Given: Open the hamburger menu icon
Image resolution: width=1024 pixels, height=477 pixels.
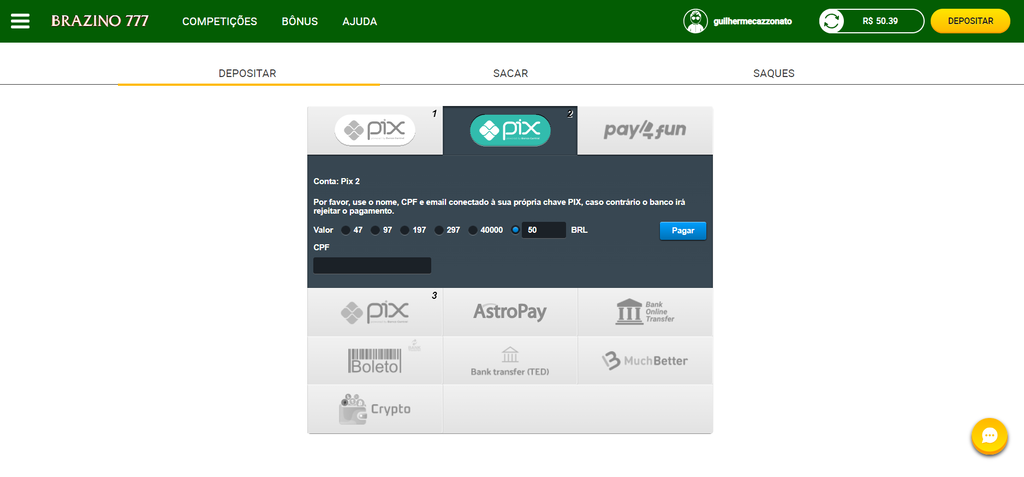Looking at the screenshot, I should pyautogui.click(x=20, y=21).
